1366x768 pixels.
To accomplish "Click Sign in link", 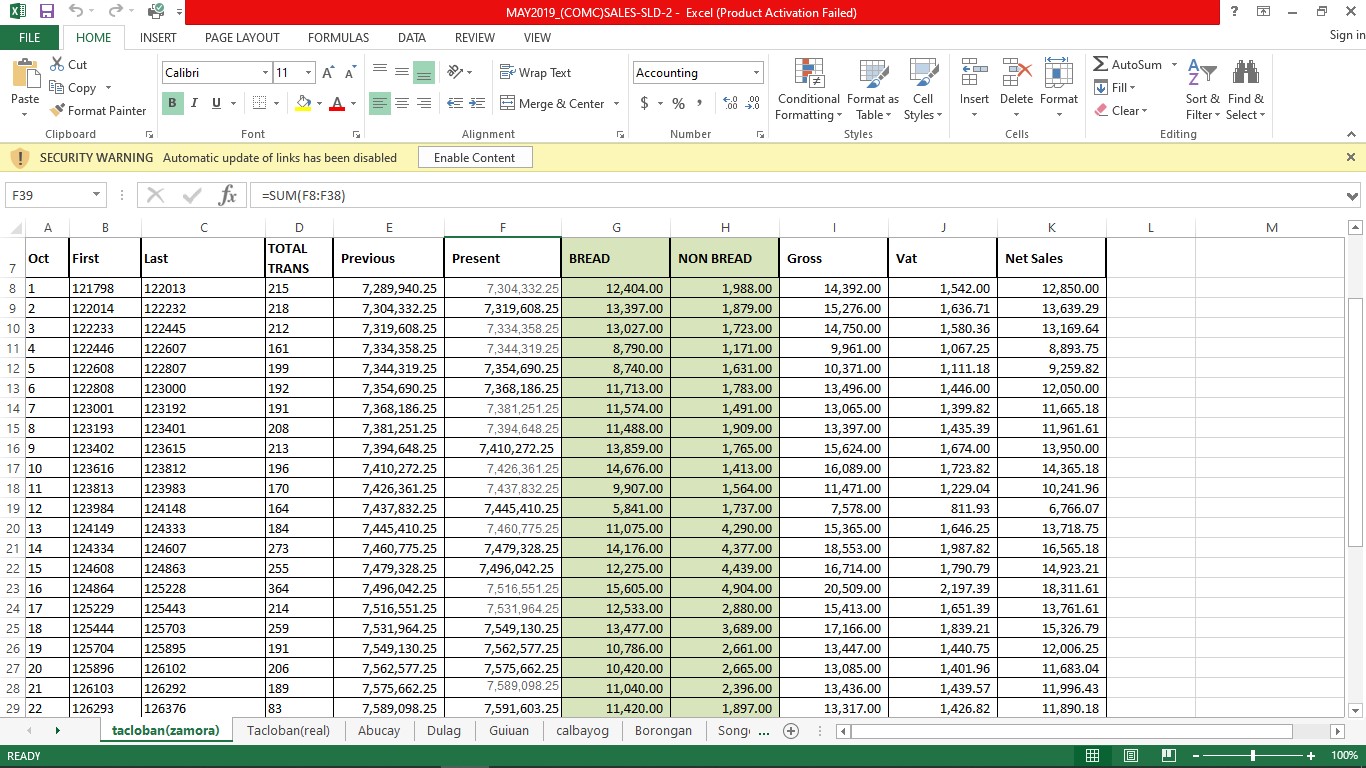I will click(1346, 36).
